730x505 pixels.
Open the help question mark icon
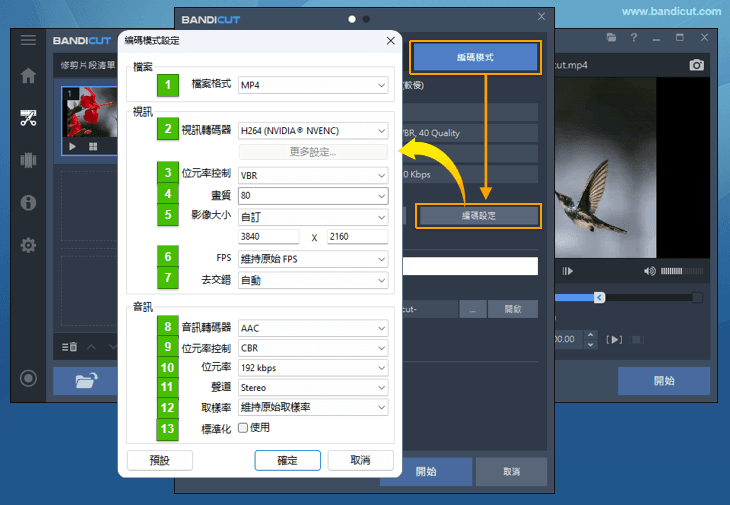pyautogui.click(x=634, y=38)
